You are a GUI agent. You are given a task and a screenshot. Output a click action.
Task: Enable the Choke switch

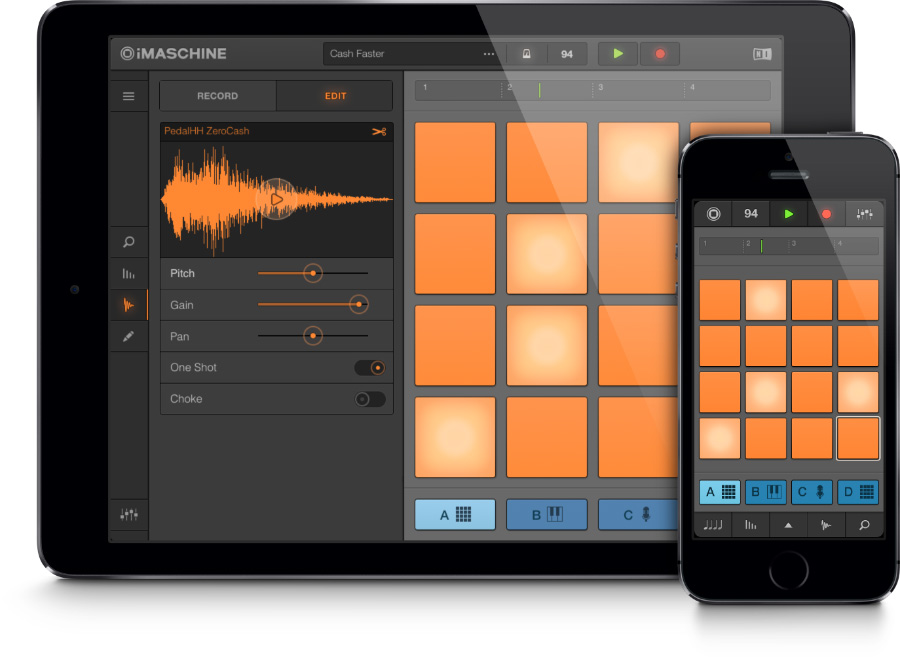point(370,399)
